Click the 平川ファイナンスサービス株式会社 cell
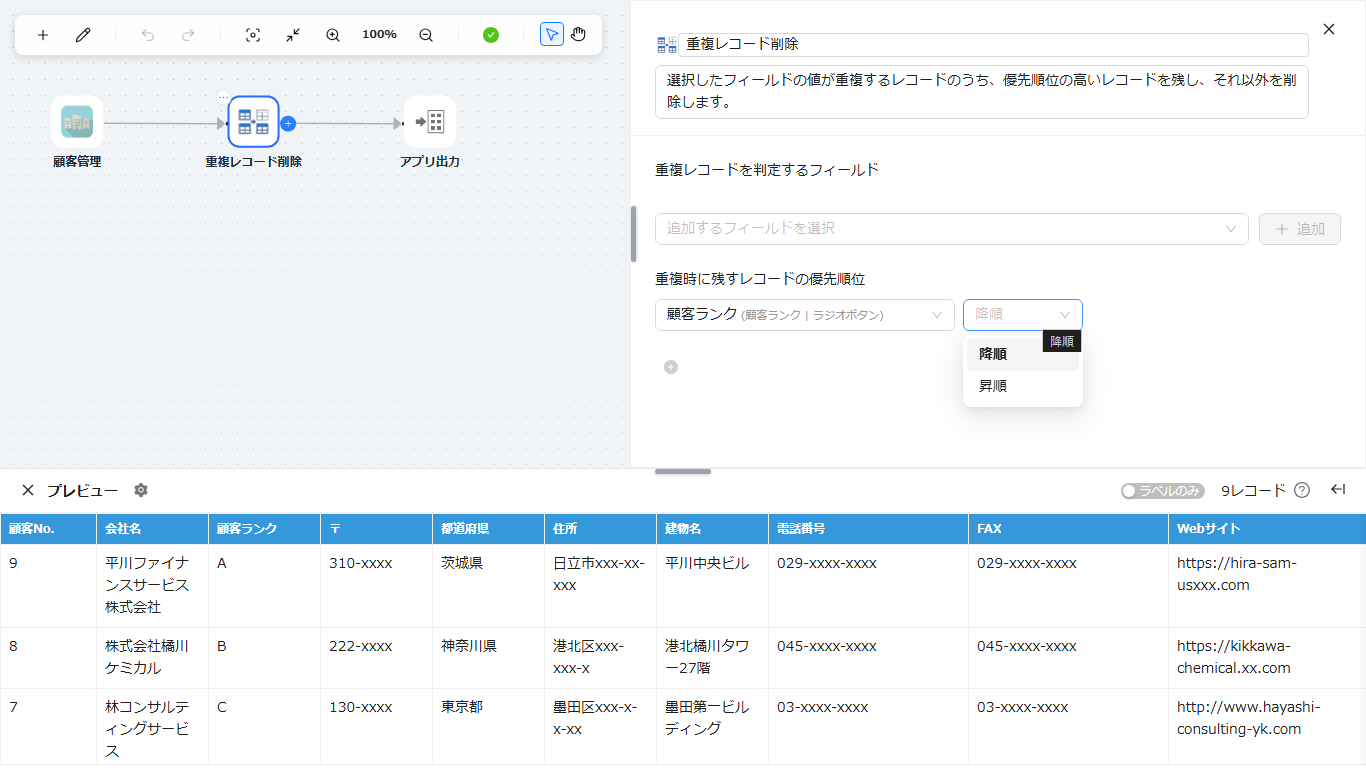This screenshot has width=1366, height=768. [x=152, y=585]
